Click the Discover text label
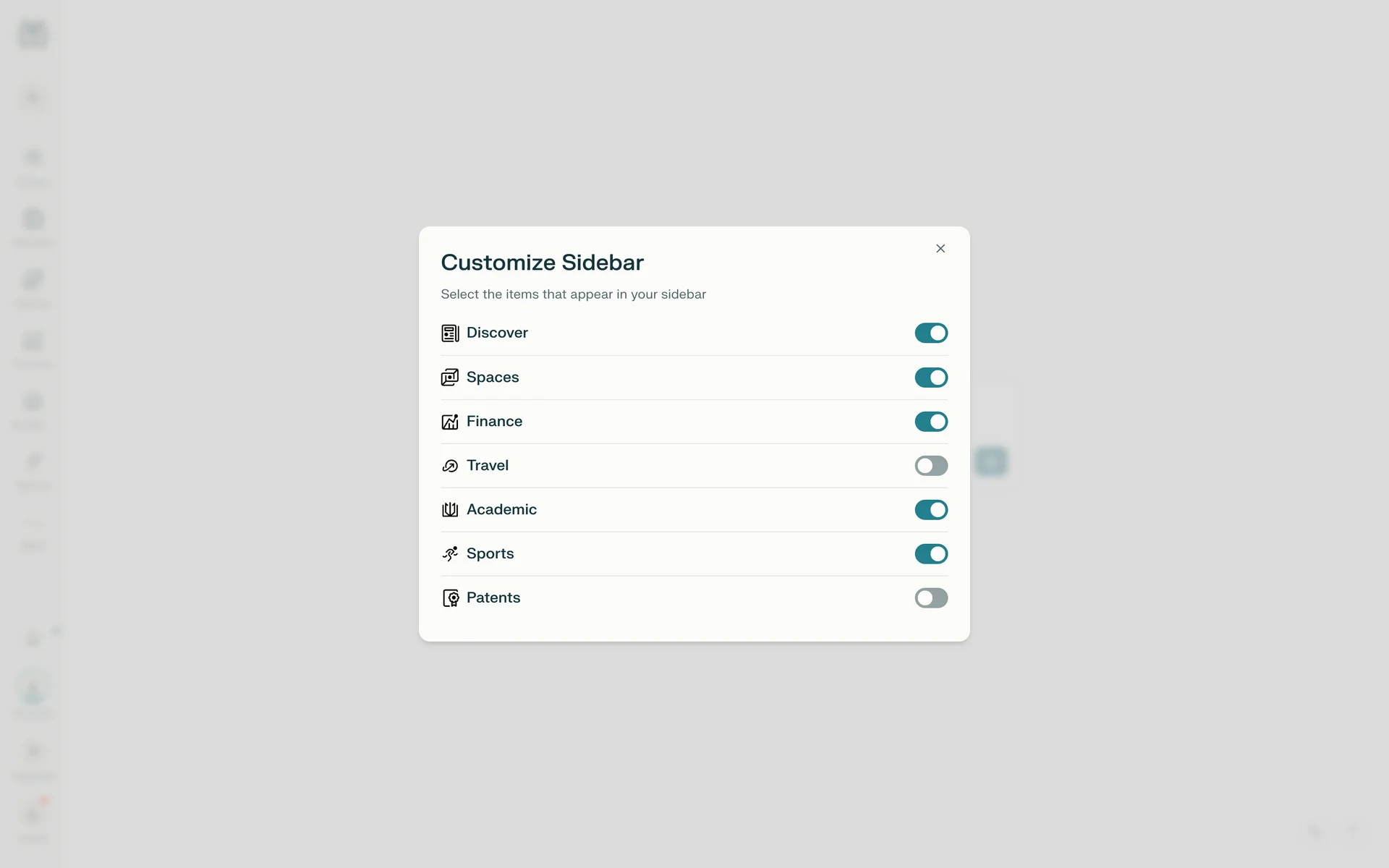This screenshot has height=868, width=1389. [x=497, y=333]
